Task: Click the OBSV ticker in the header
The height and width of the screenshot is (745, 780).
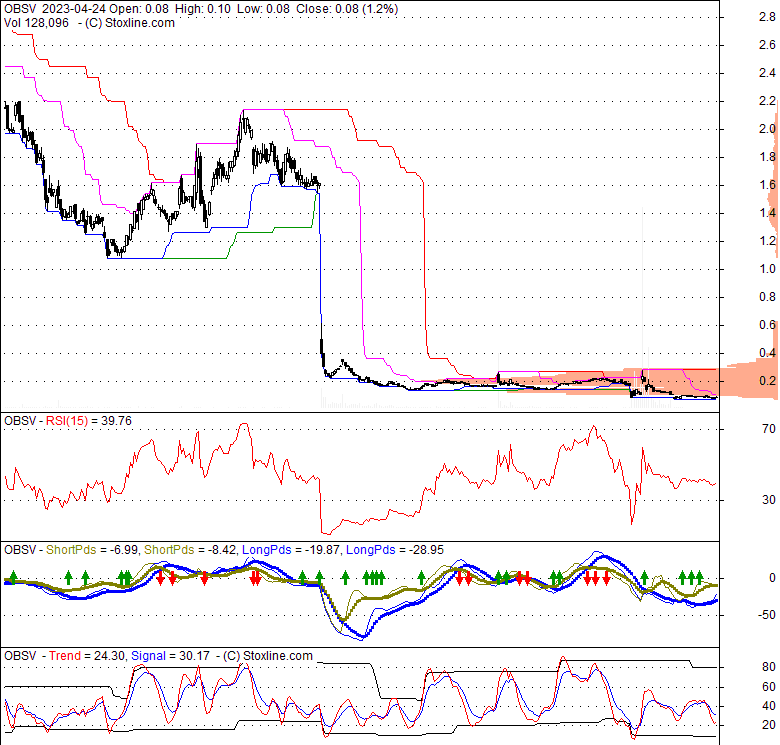Action: coord(20,9)
